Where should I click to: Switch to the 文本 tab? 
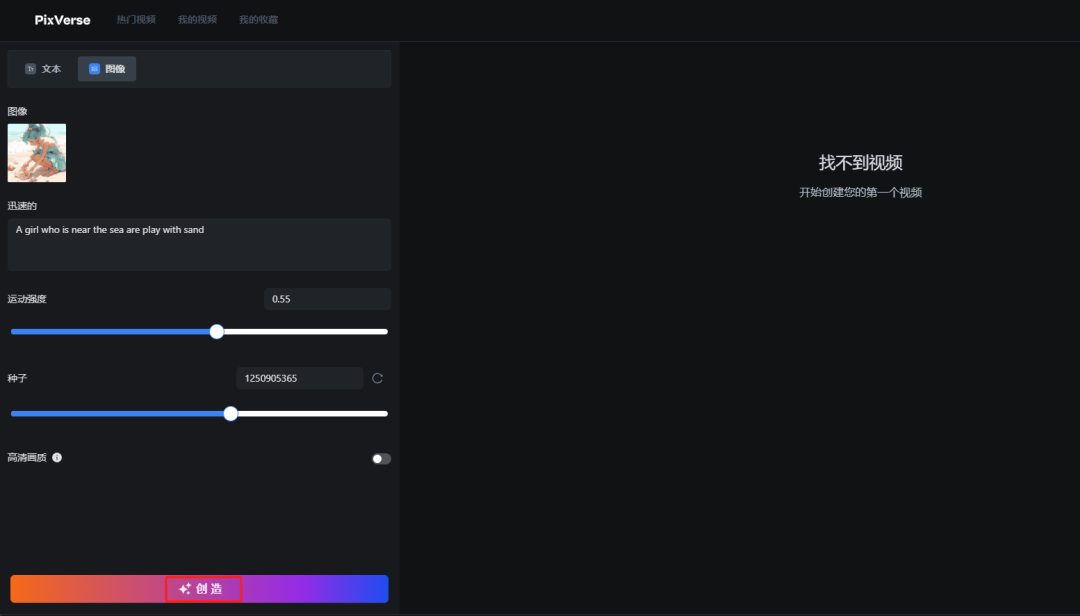(x=42, y=68)
